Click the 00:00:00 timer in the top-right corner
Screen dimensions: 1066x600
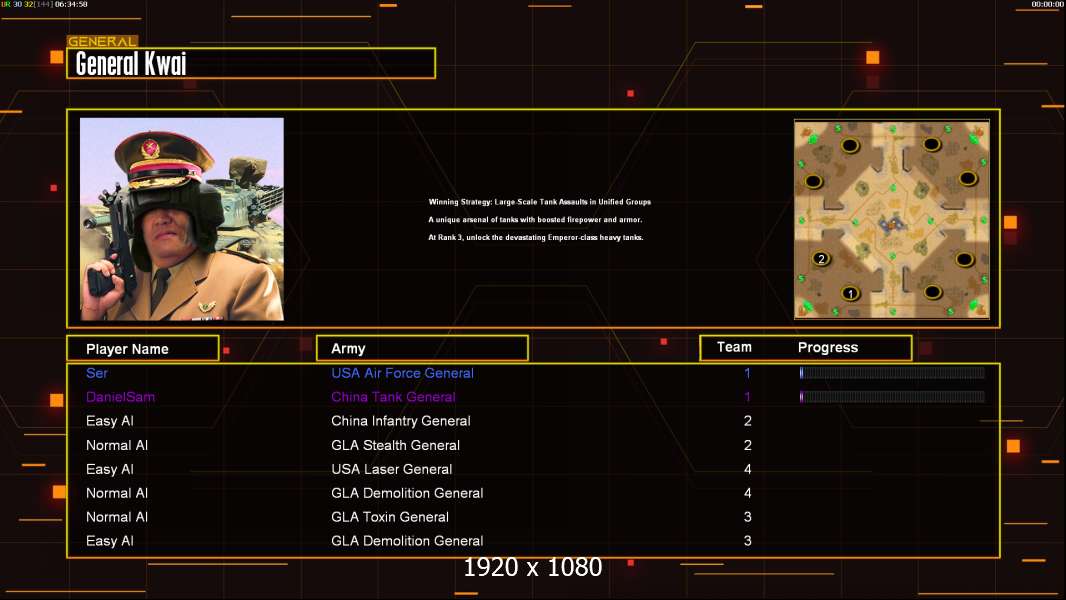point(1046,5)
